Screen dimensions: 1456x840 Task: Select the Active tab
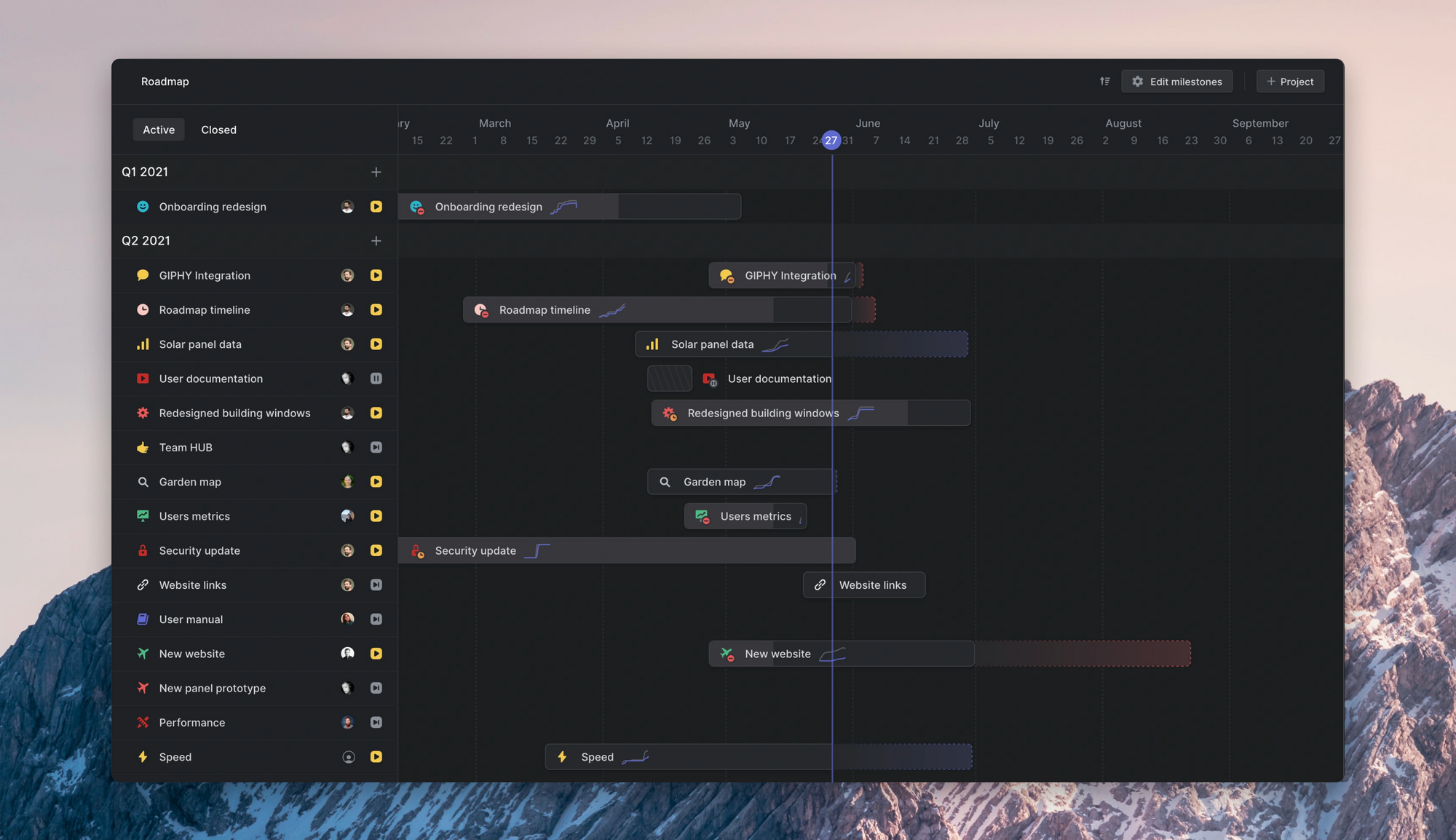point(158,129)
